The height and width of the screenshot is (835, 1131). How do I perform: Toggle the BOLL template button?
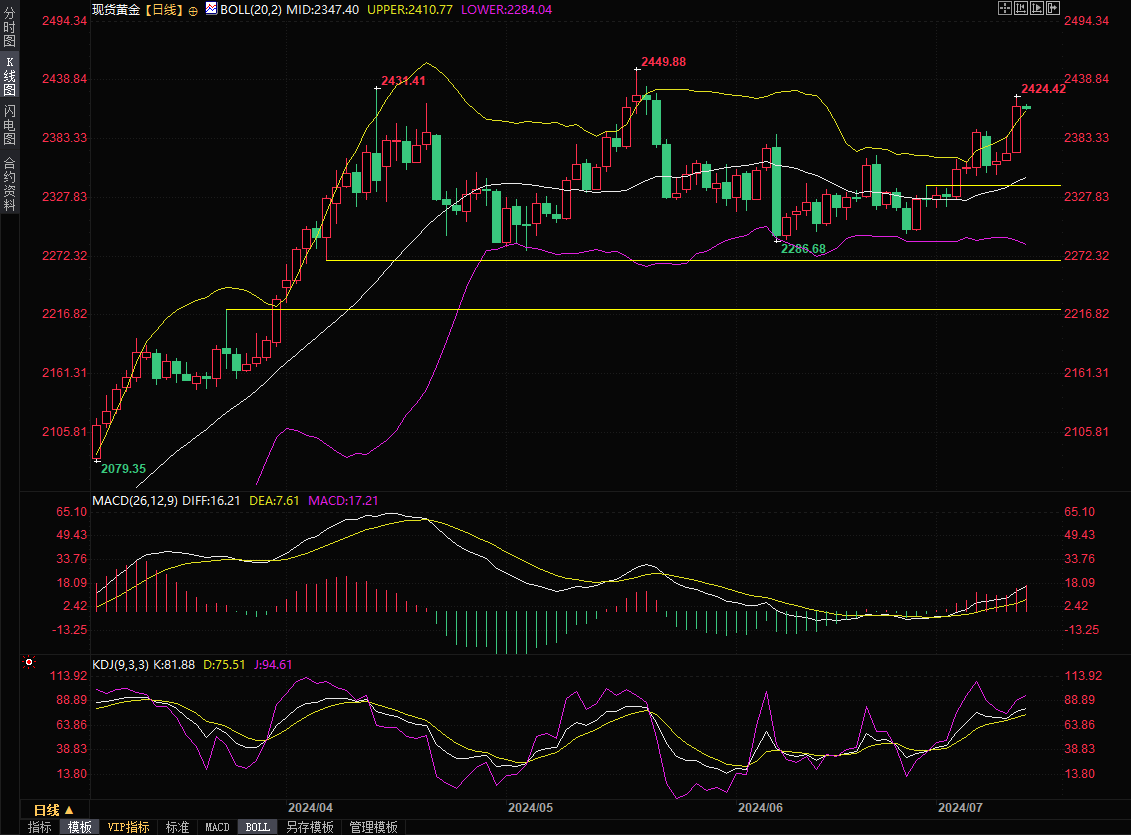point(257,827)
